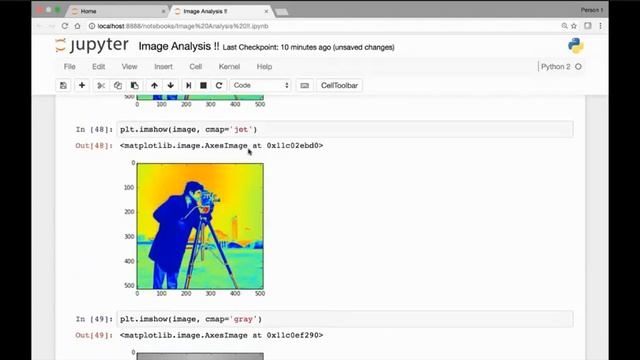This screenshot has width=640, height=360.
Task: Open the Help menu
Action: (x=264, y=67)
